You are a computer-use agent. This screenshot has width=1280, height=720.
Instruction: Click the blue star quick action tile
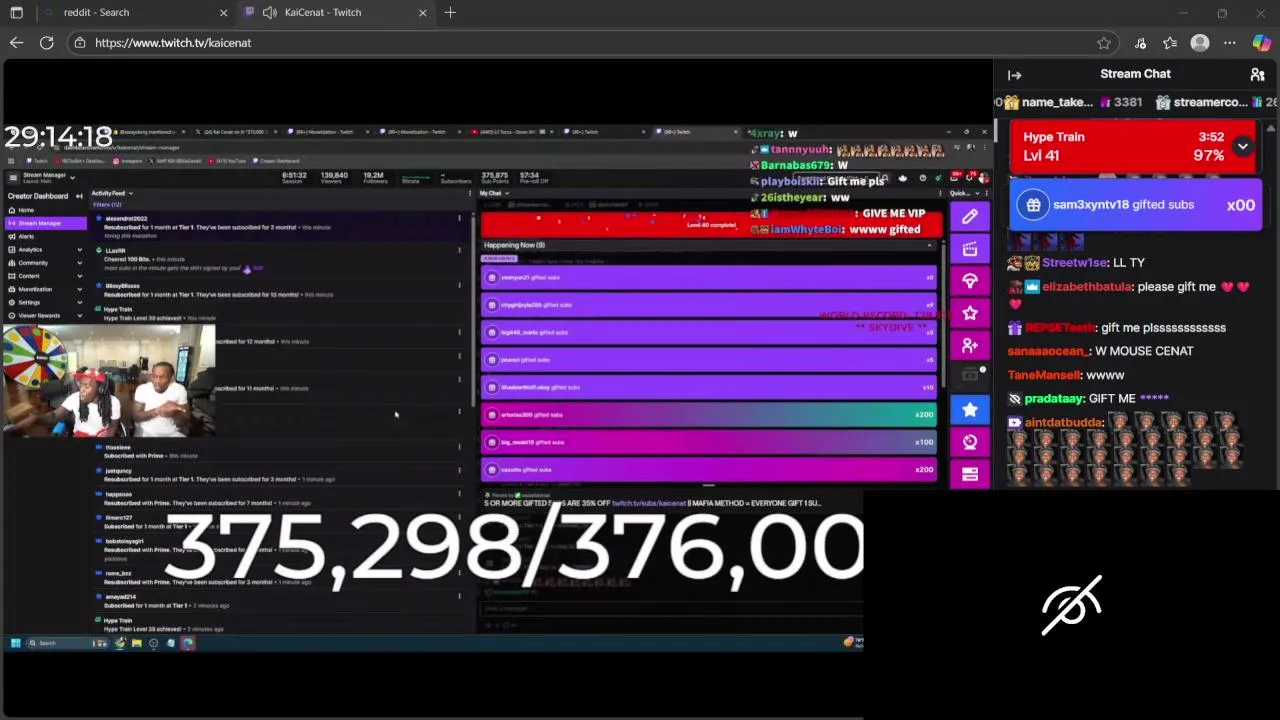969,409
